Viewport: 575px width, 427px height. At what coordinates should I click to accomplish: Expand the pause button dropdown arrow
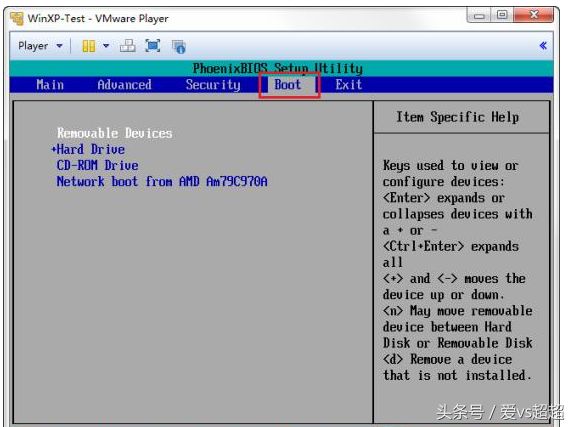tap(106, 46)
